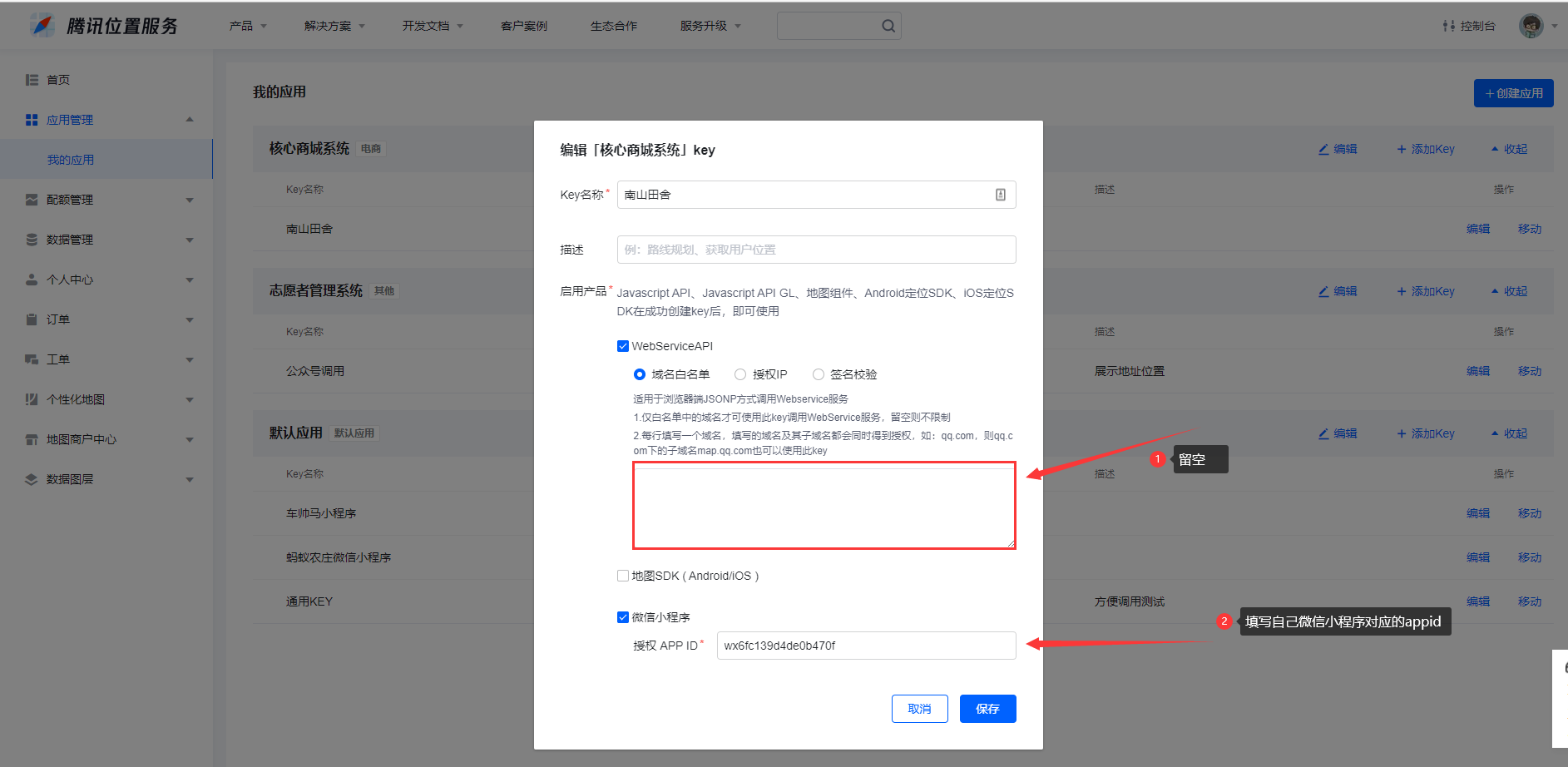
Task: Click the 个性化地图 sidebar icon
Action: click(x=32, y=399)
